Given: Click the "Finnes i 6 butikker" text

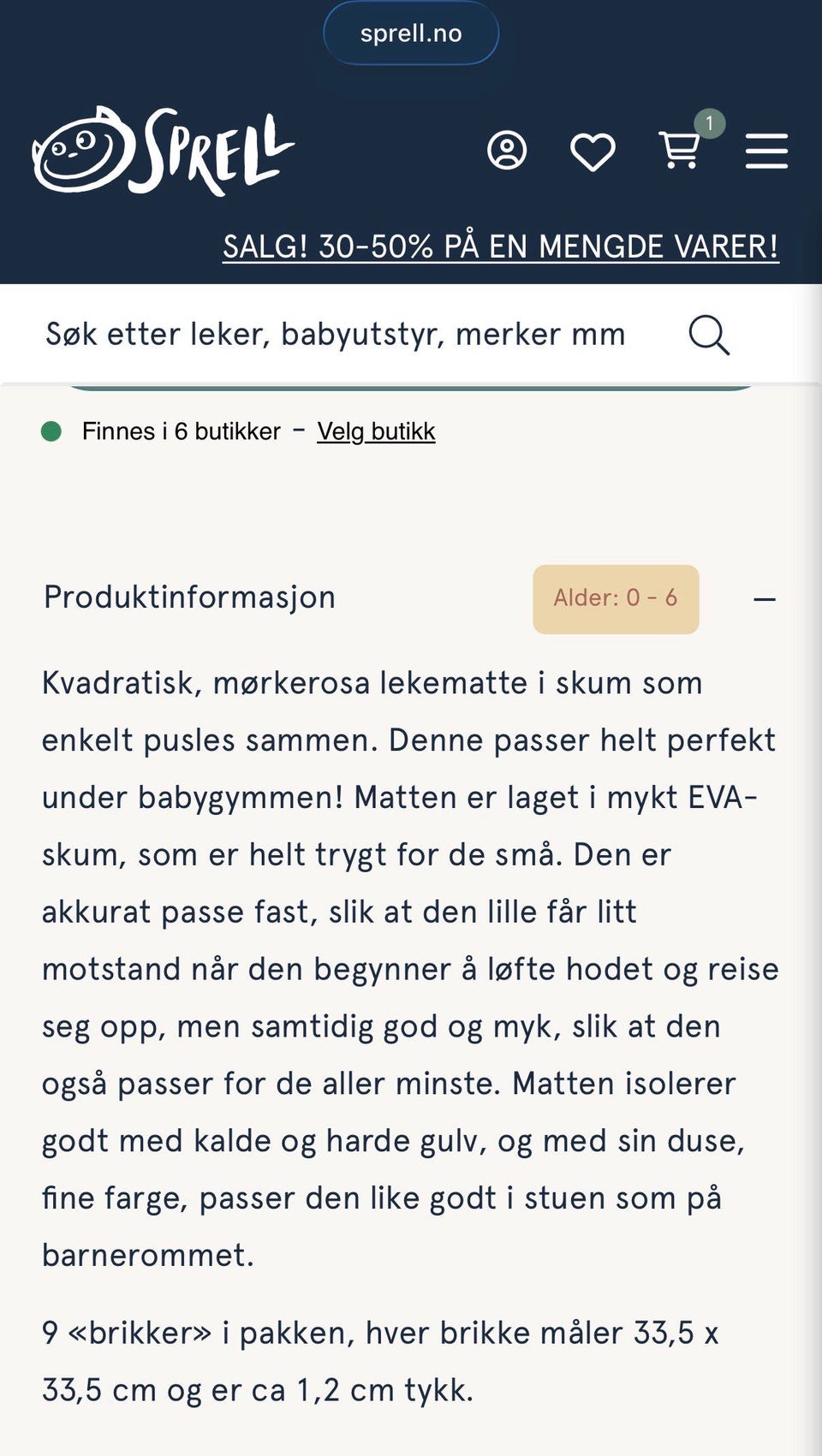Looking at the screenshot, I should coord(181,431).
